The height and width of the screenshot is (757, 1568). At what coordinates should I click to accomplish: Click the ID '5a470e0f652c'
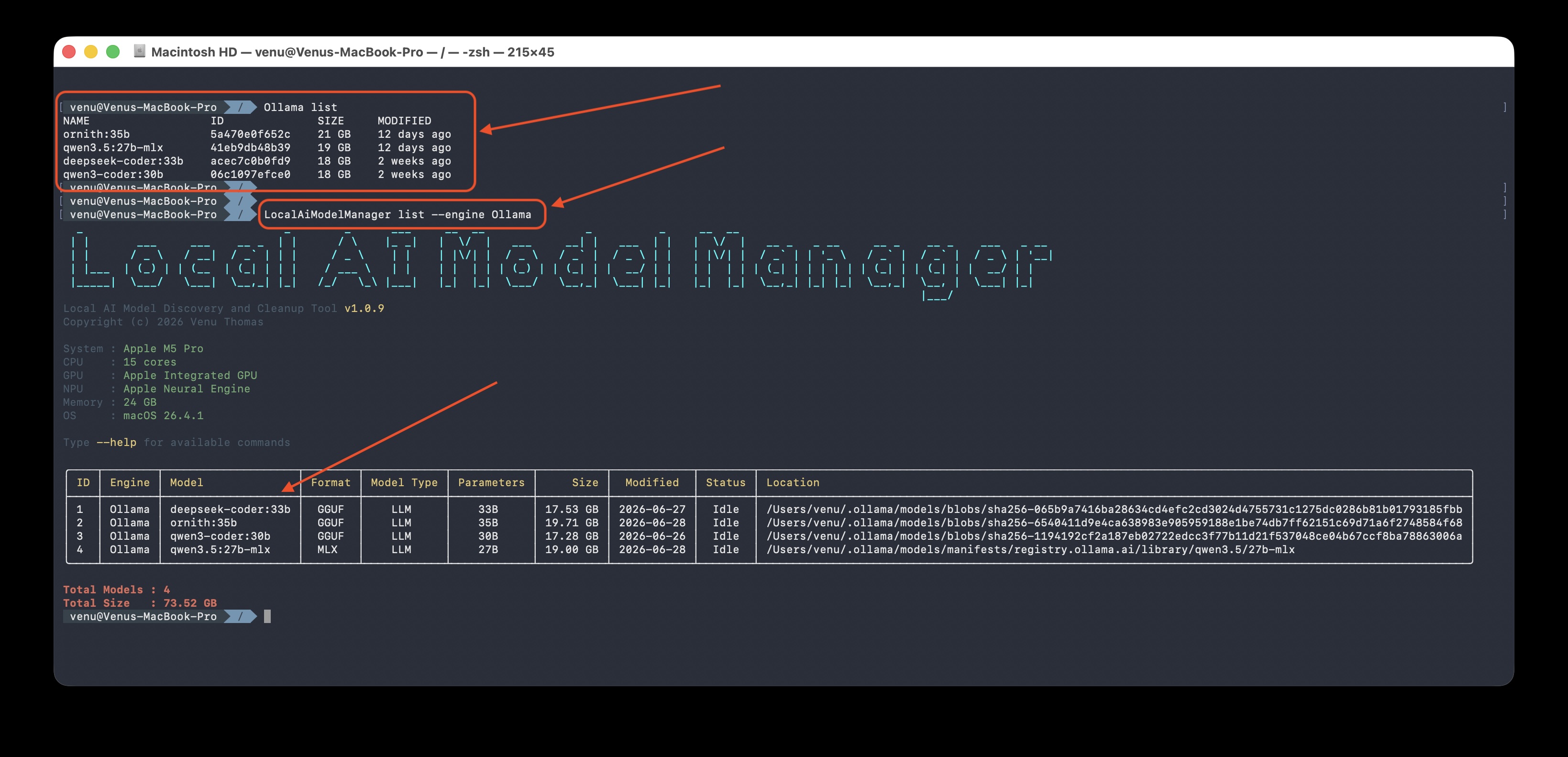(x=250, y=134)
